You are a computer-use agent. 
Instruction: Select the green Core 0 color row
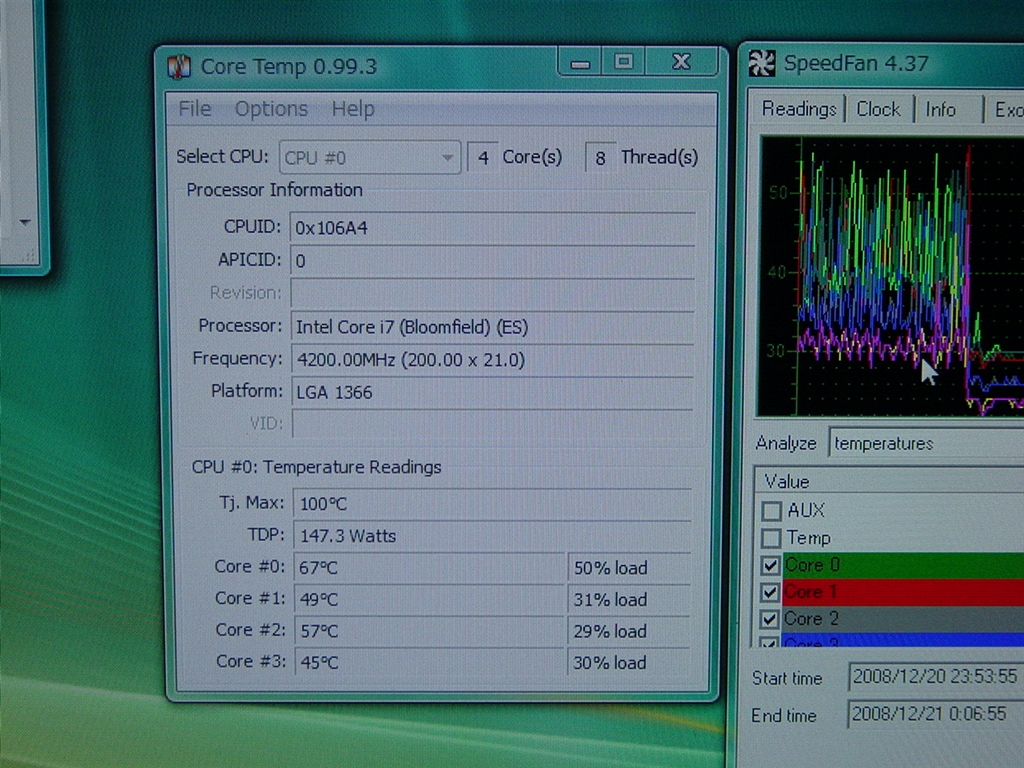(x=903, y=565)
